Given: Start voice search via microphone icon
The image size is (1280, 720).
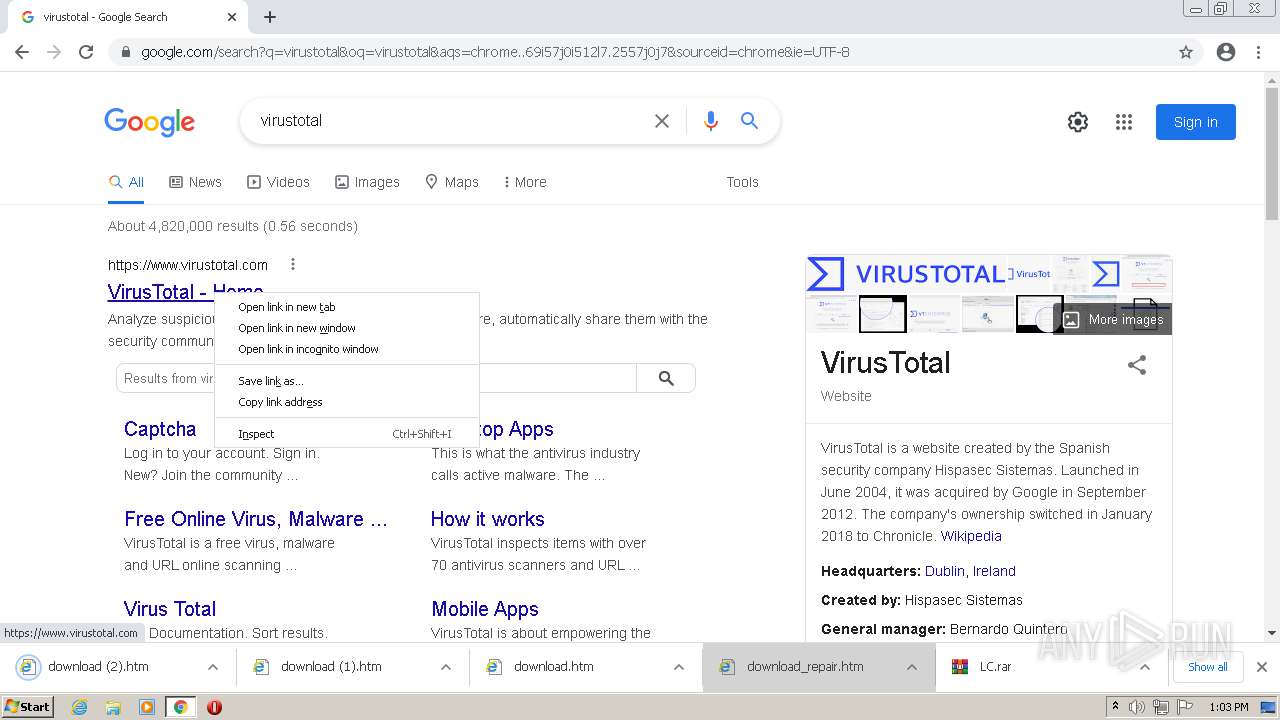Looking at the screenshot, I should tap(711, 121).
